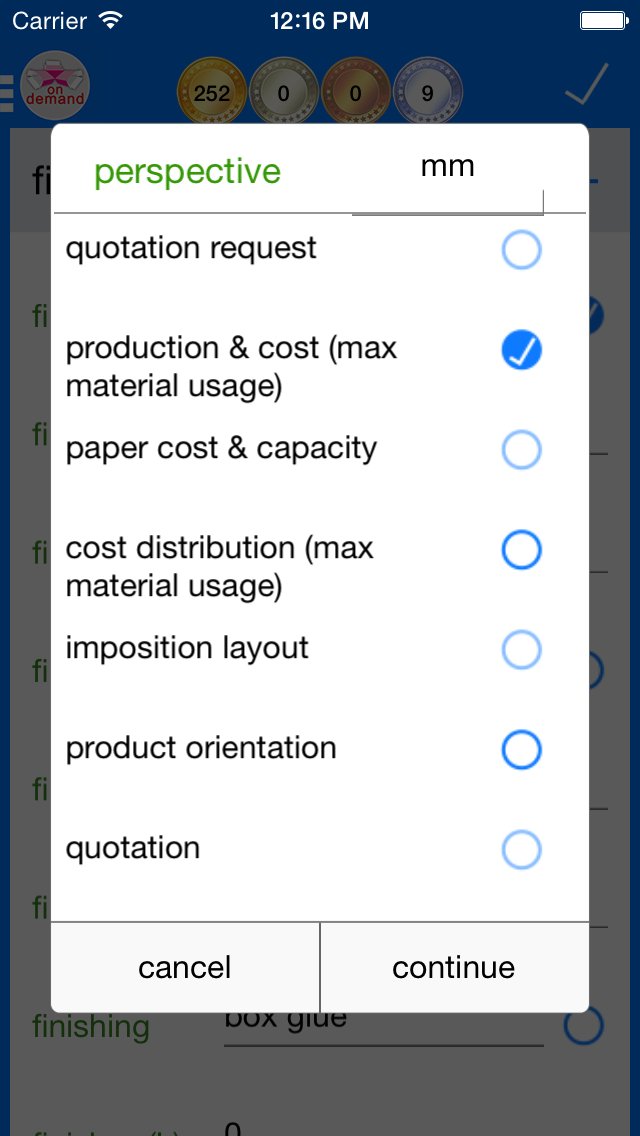This screenshot has width=640, height=1136.
Task: Pick the quotation perspective radio
Action: pyautogui.click(x=521, y=850)
